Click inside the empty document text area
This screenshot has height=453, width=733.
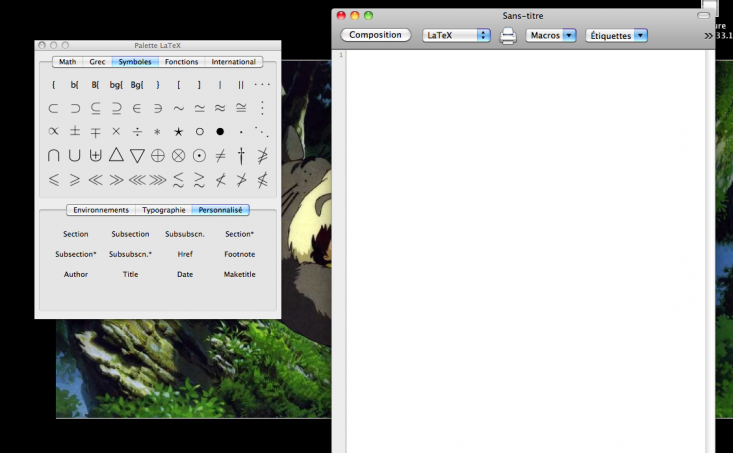(x=525, y=250)
